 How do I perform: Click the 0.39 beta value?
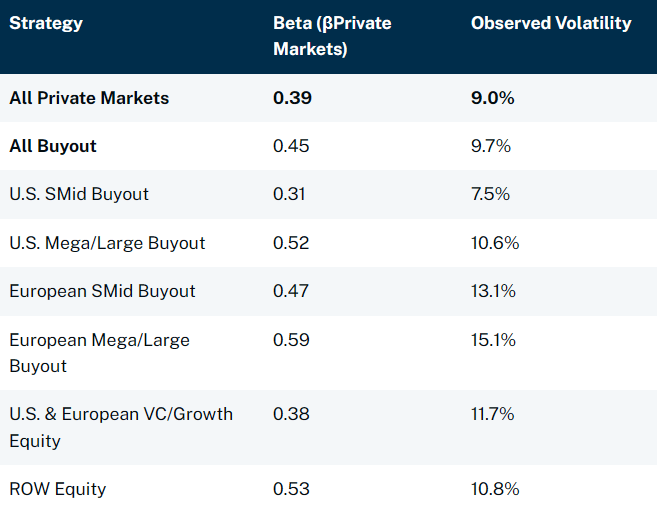(x=292, y=98)
